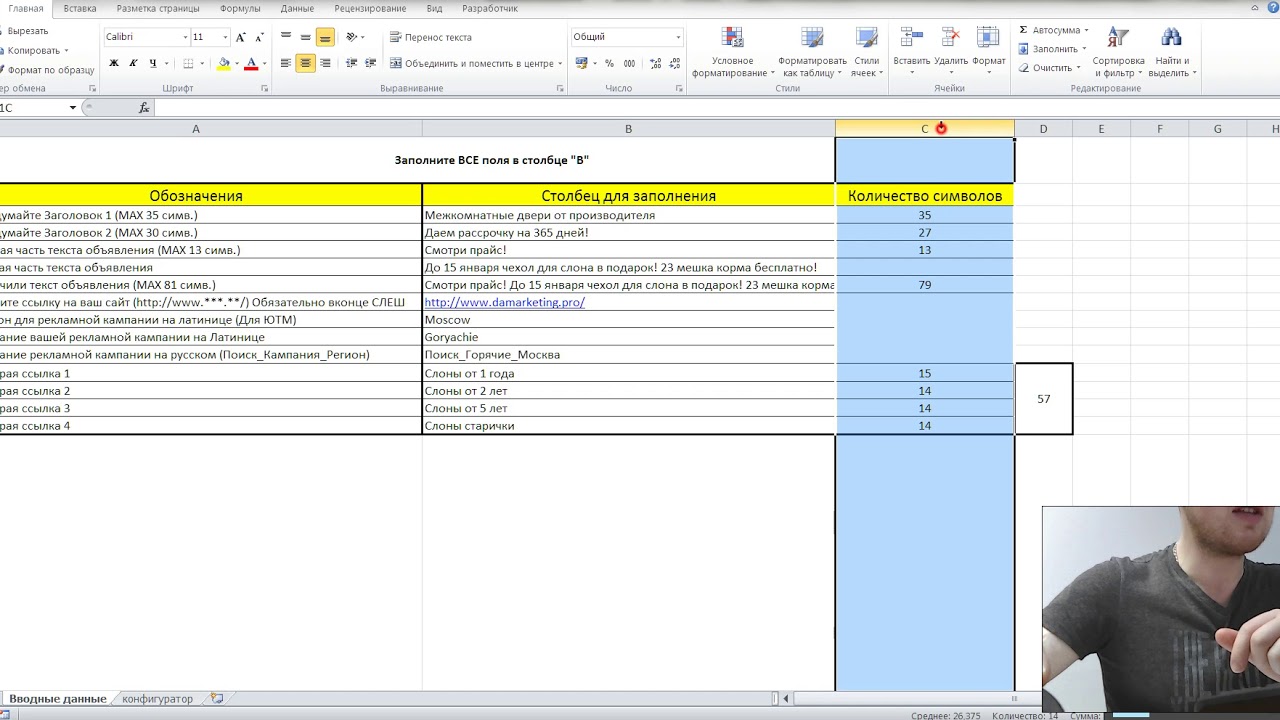The height and width of the screenshot is (720, 1280).
Task: Open Форматировать как таблицу gallery
Action: 812,52
